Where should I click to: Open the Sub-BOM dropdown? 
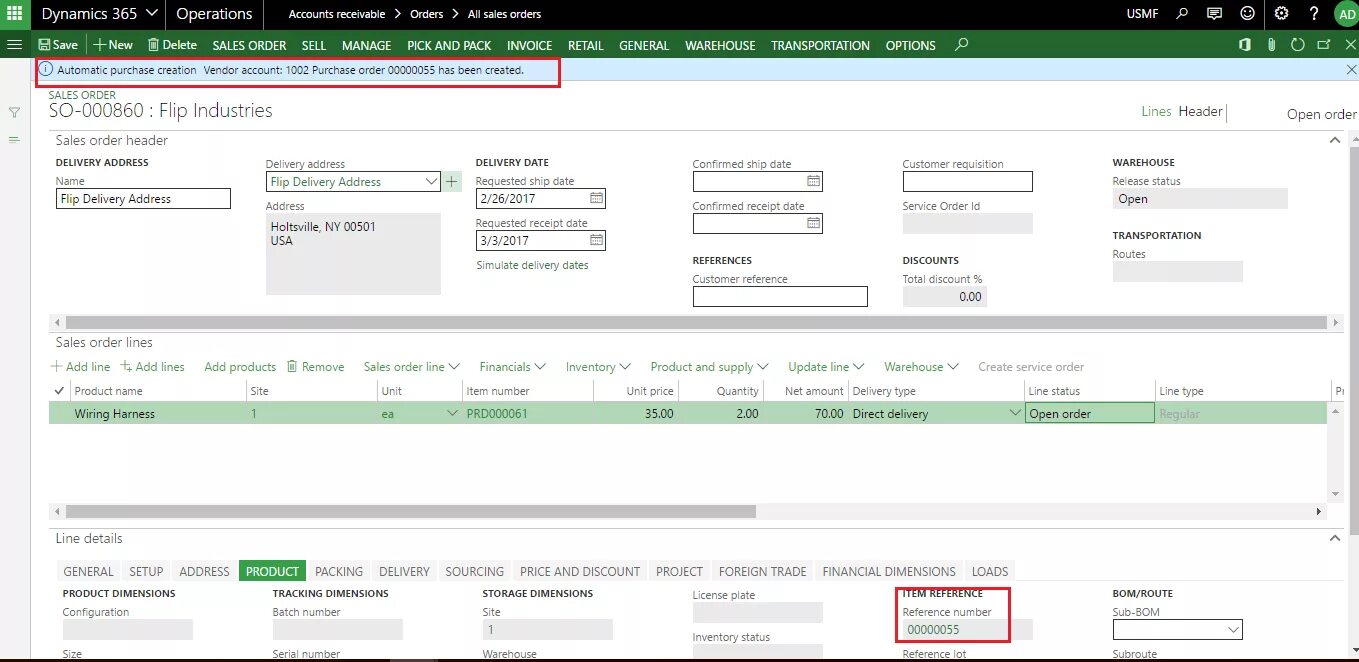[1233, 630]
